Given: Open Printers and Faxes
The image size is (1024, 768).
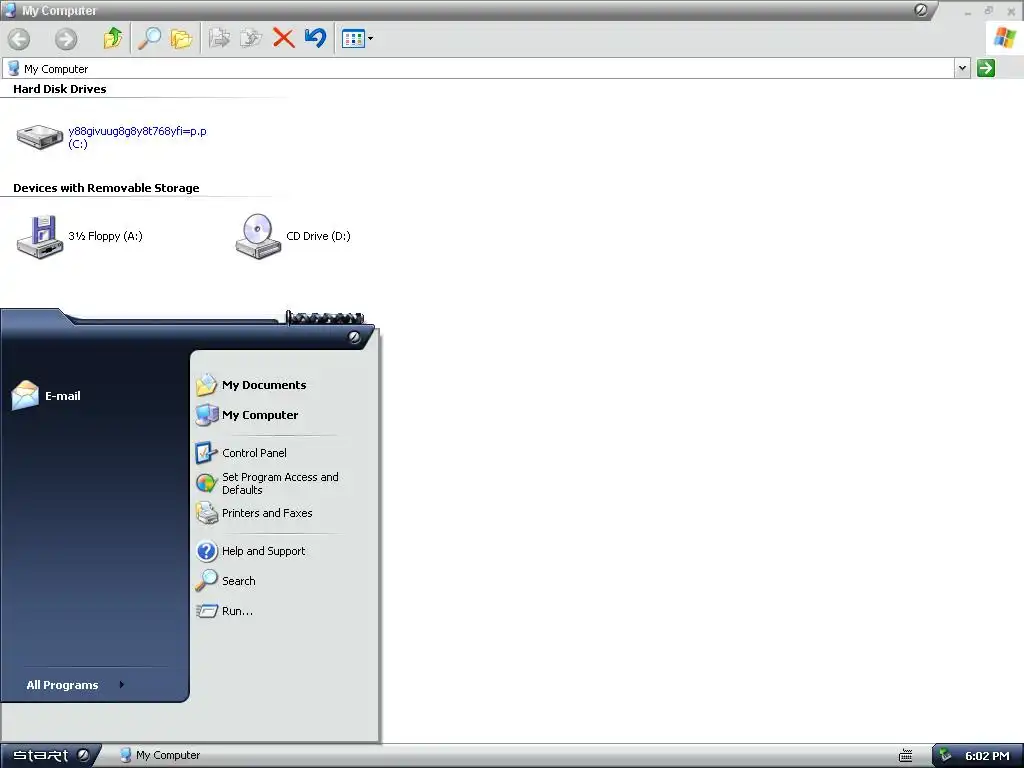Looking at the screenshot, I should [254, 513].
